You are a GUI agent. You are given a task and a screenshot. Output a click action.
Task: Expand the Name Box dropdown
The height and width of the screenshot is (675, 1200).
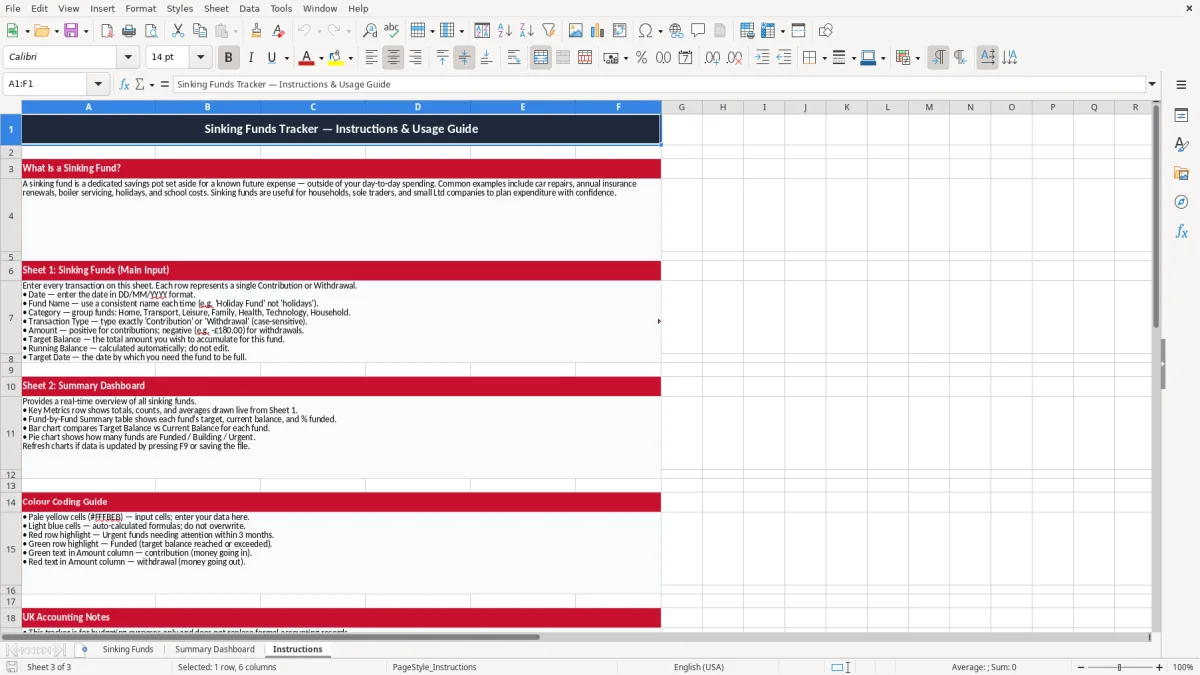[98, 84]
